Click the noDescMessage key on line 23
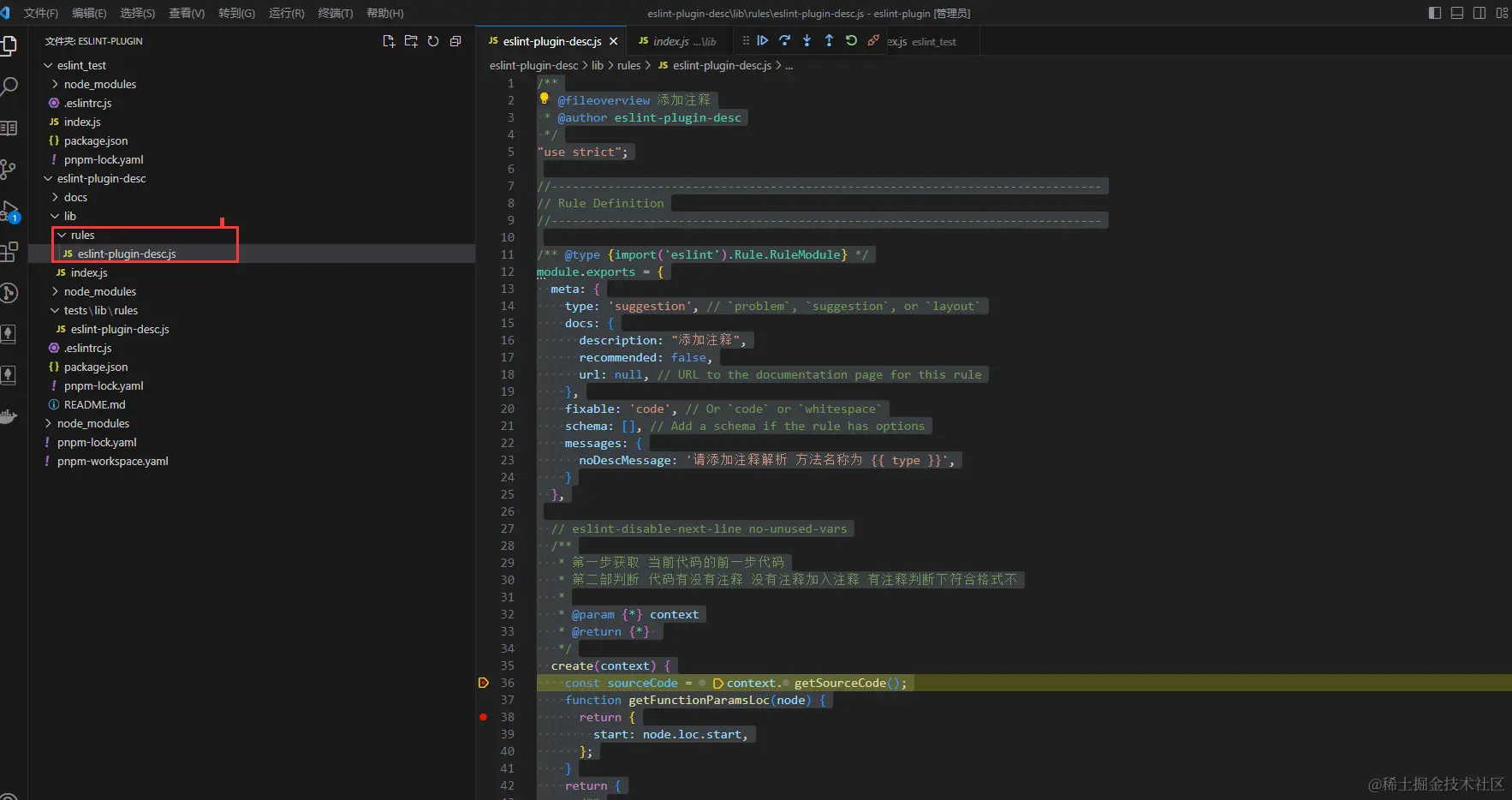 coord(626,460)
